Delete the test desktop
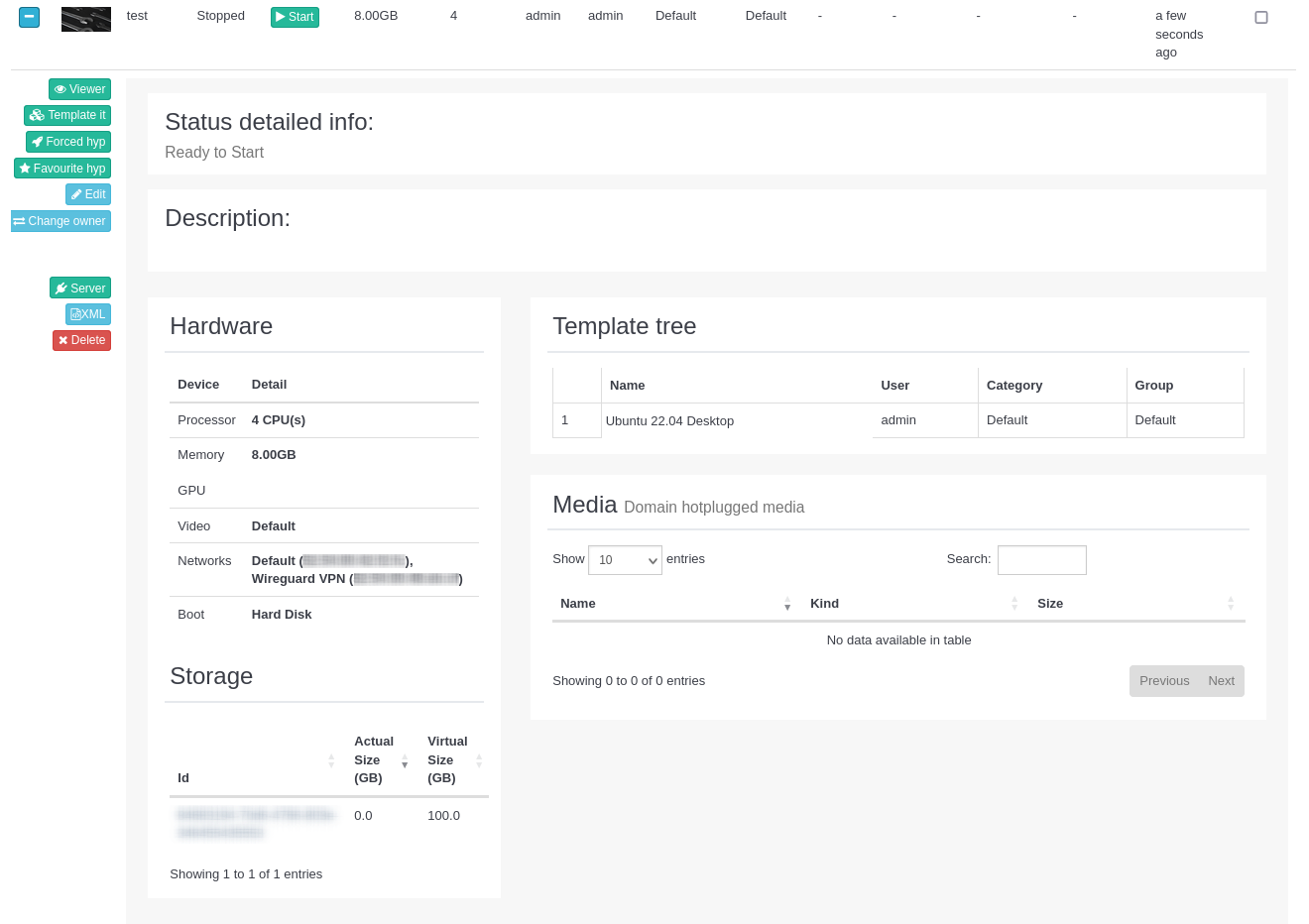Screen dimensions: 1309x924 tap(81, 340)
